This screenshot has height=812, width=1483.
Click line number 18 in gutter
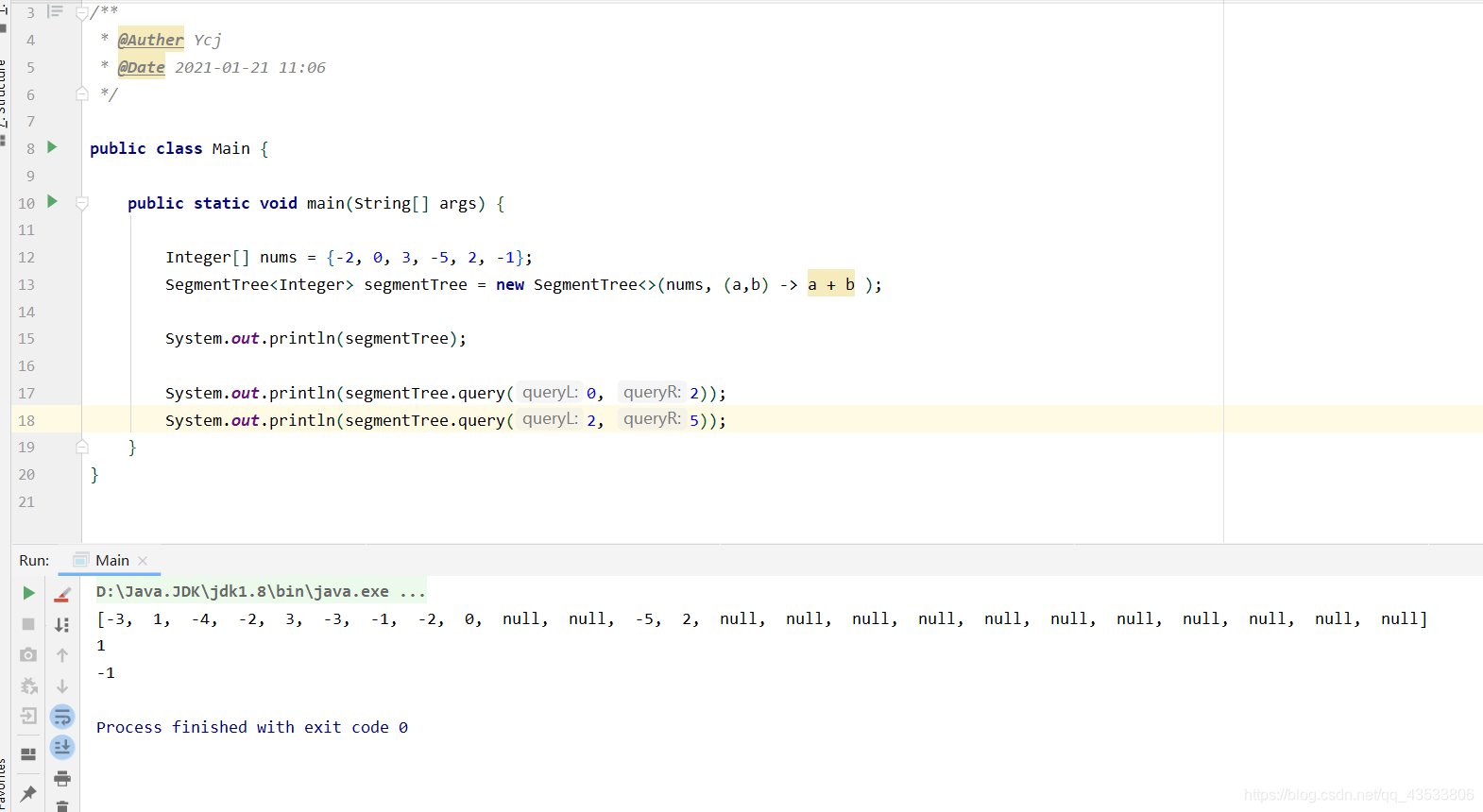pos(26,420)
